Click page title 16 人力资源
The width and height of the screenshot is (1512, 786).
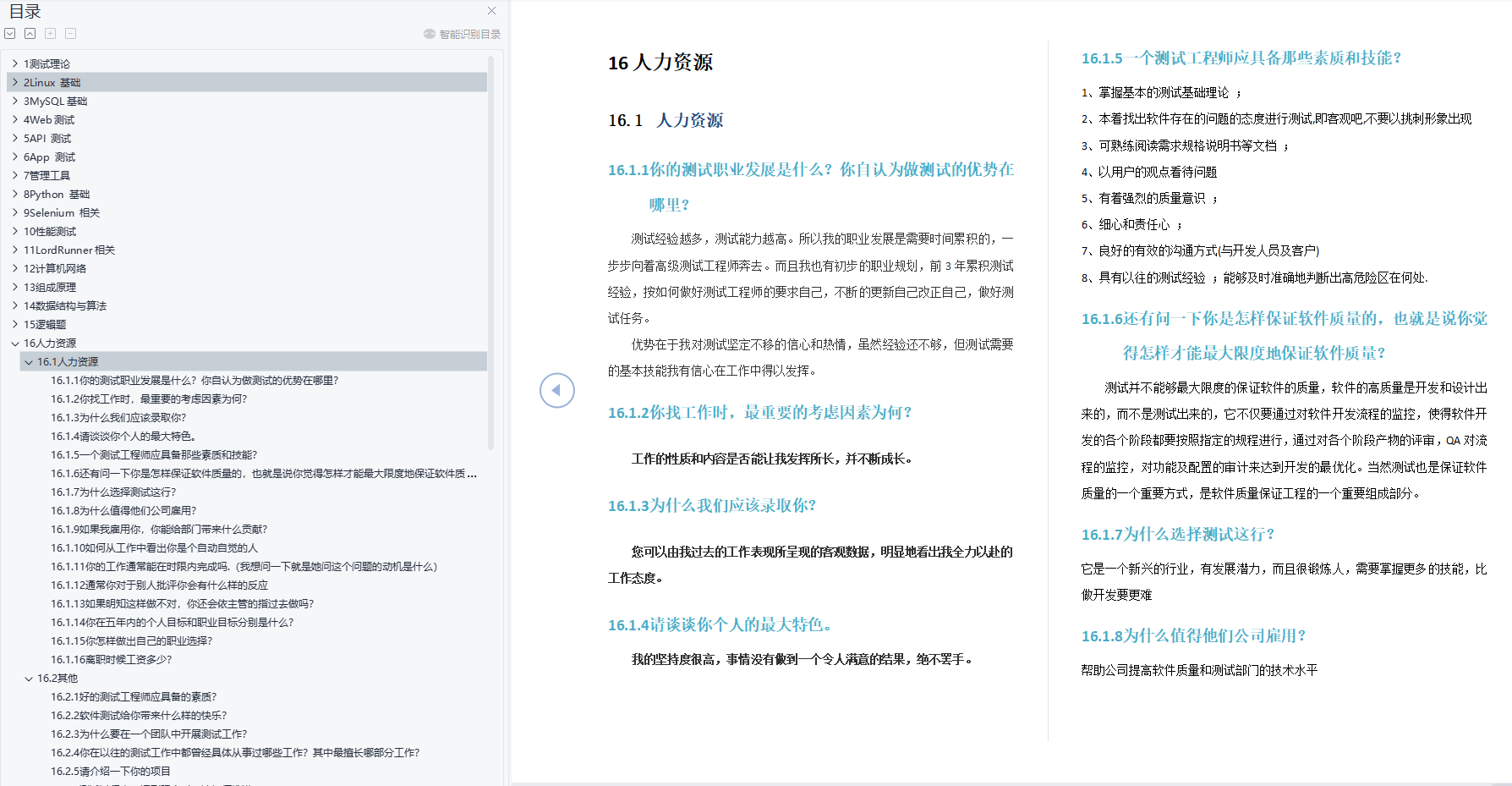coord(660,63)
